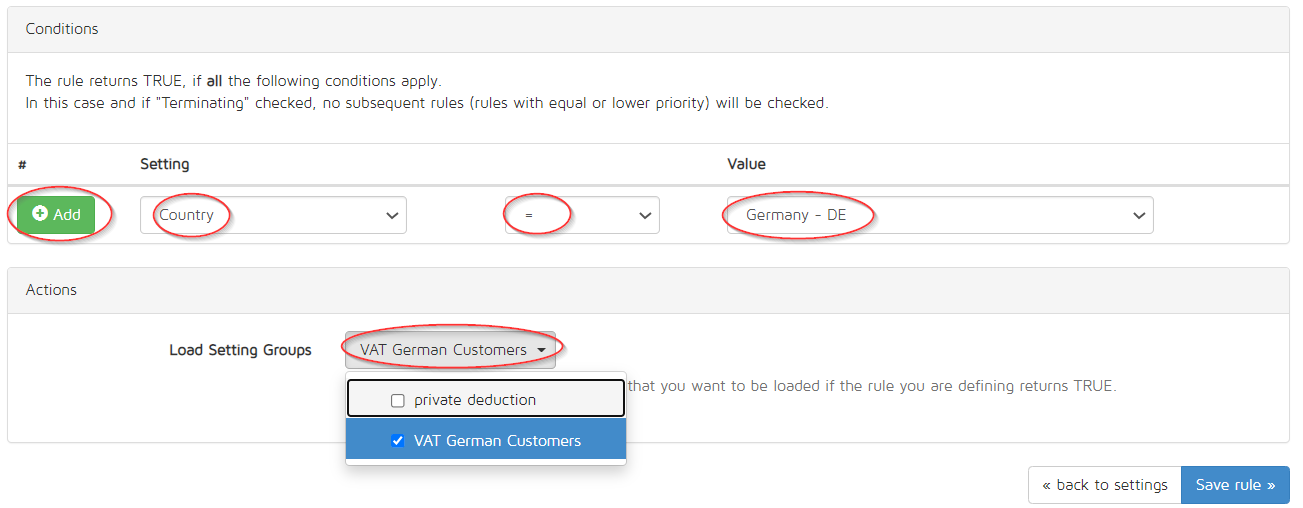Click the green Add condition button
Screen dimensions: 1303x508
(x=56, y=215)
